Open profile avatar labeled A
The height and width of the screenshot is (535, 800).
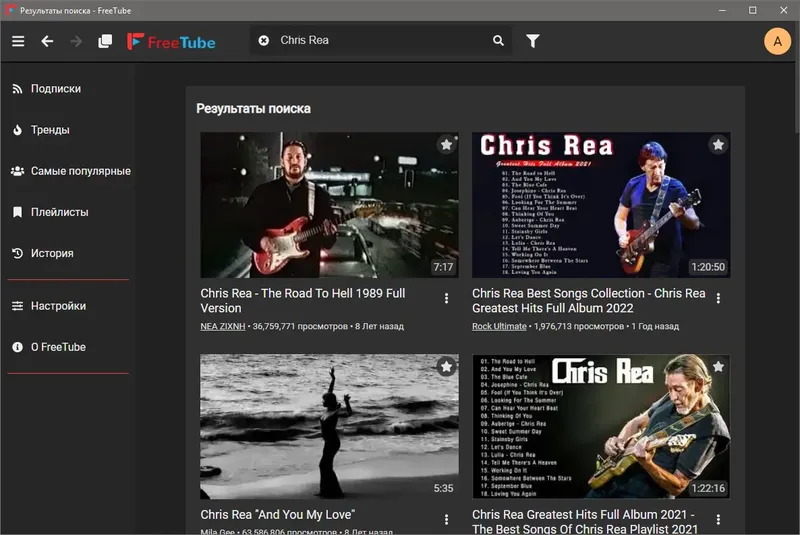tap(777, 41)
